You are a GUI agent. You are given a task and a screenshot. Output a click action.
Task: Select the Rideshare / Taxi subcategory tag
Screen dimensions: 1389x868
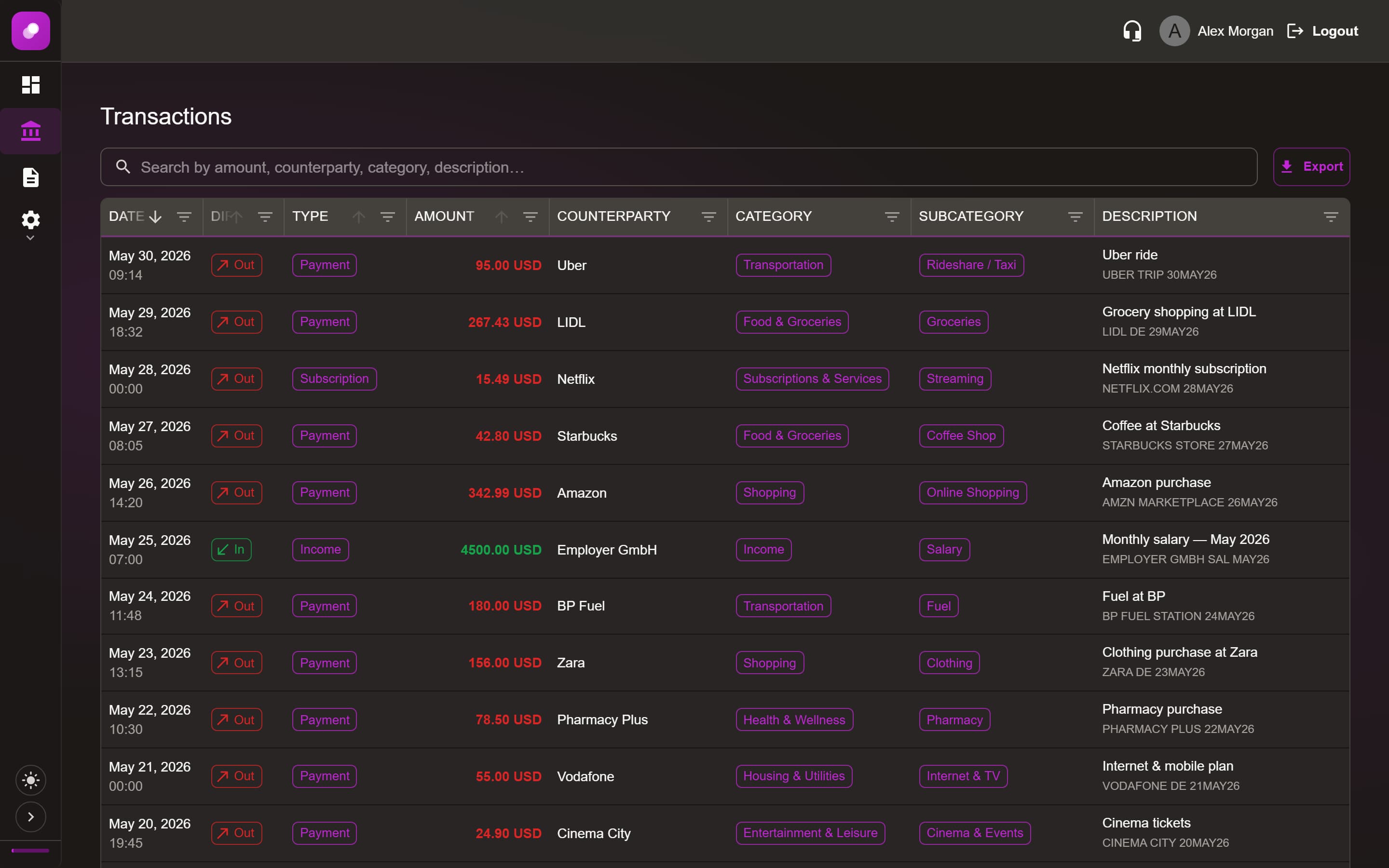pos(971,265)
